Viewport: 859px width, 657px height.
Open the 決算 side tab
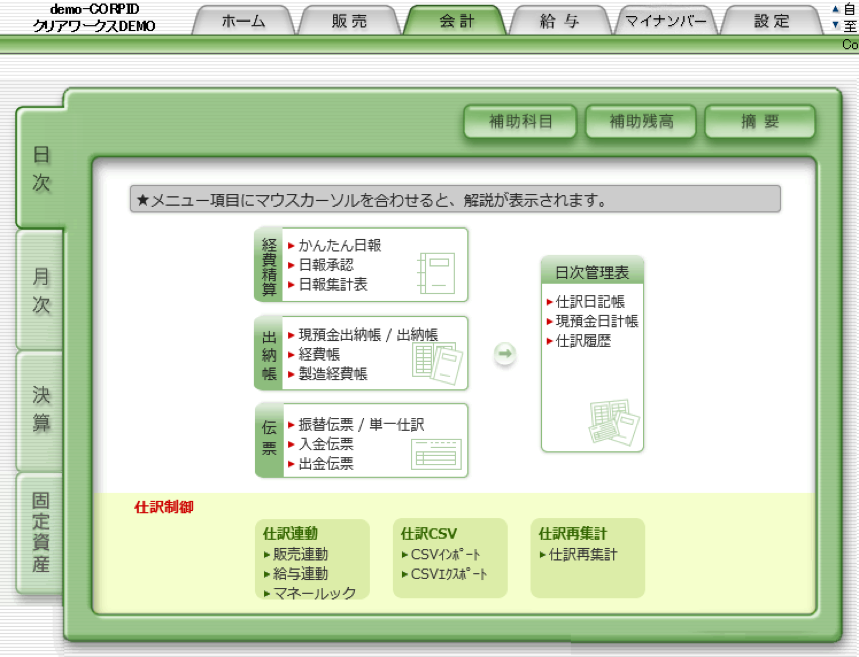pyautogui.click(x=41, y=409)
